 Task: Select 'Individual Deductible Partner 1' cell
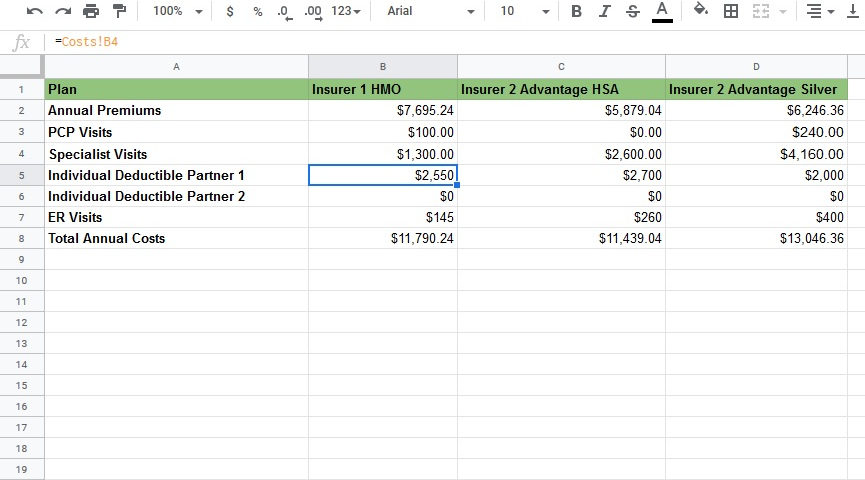pyautogui.click(x=177, y=175)
